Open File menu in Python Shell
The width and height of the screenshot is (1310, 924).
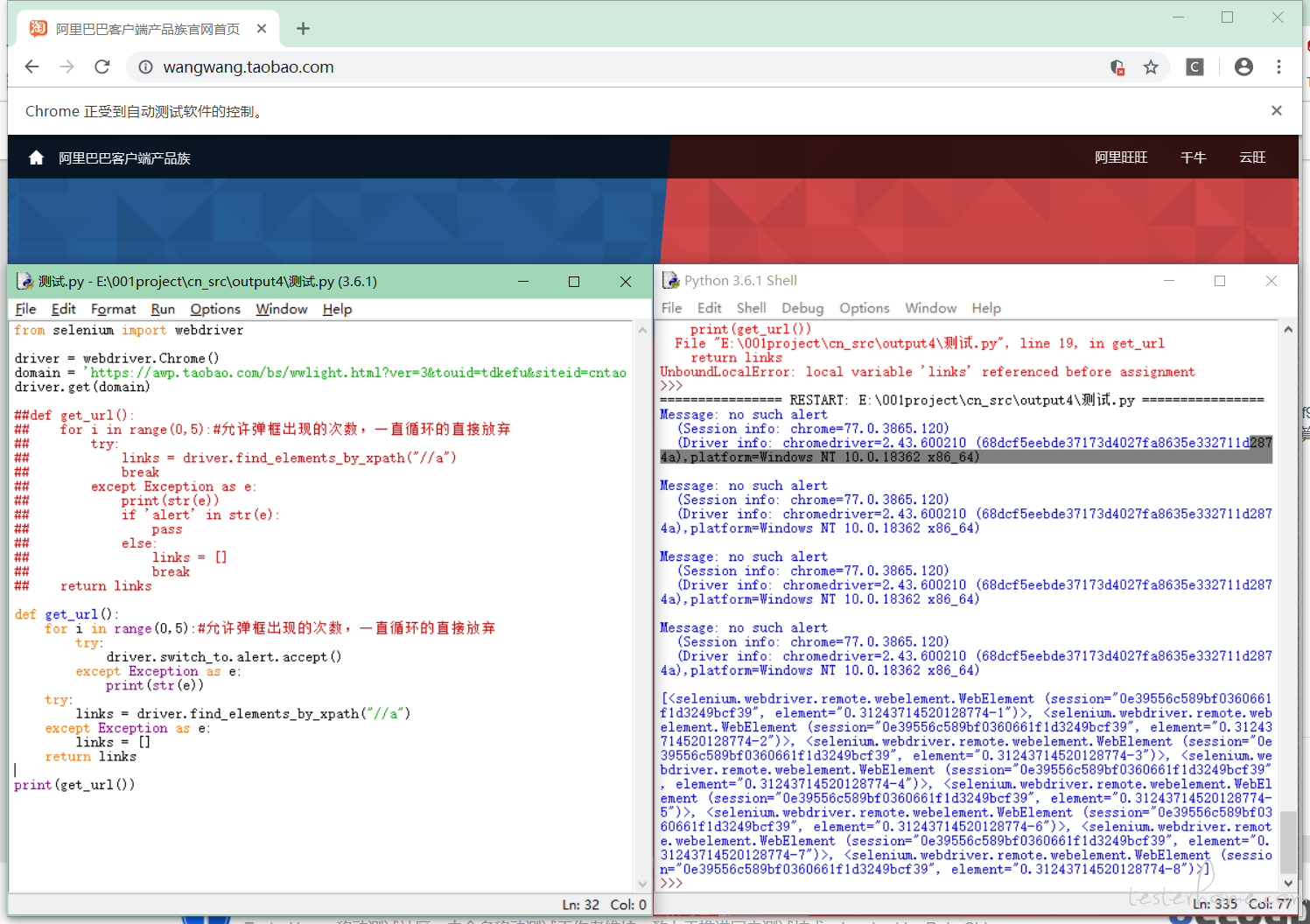(671, 308)
